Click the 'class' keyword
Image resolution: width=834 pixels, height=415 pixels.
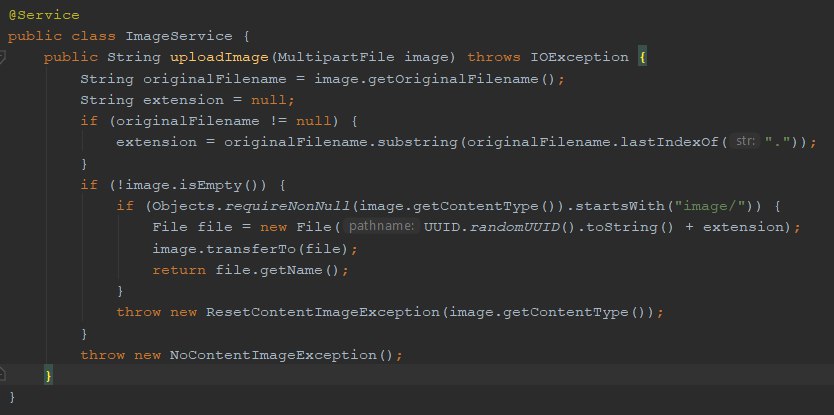(x=94, y=36)
